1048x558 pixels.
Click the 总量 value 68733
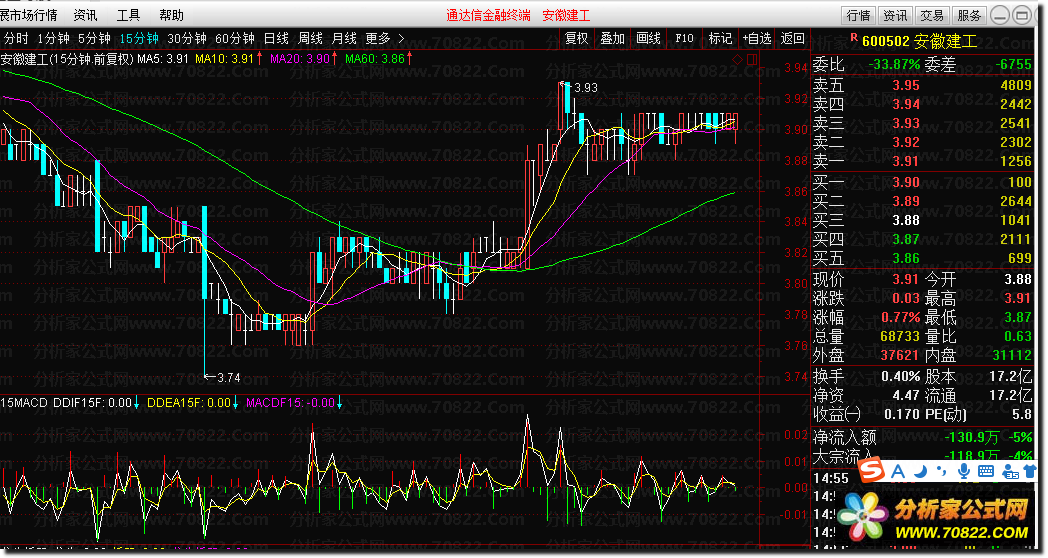pyautogui.click(x=900, y=336)
